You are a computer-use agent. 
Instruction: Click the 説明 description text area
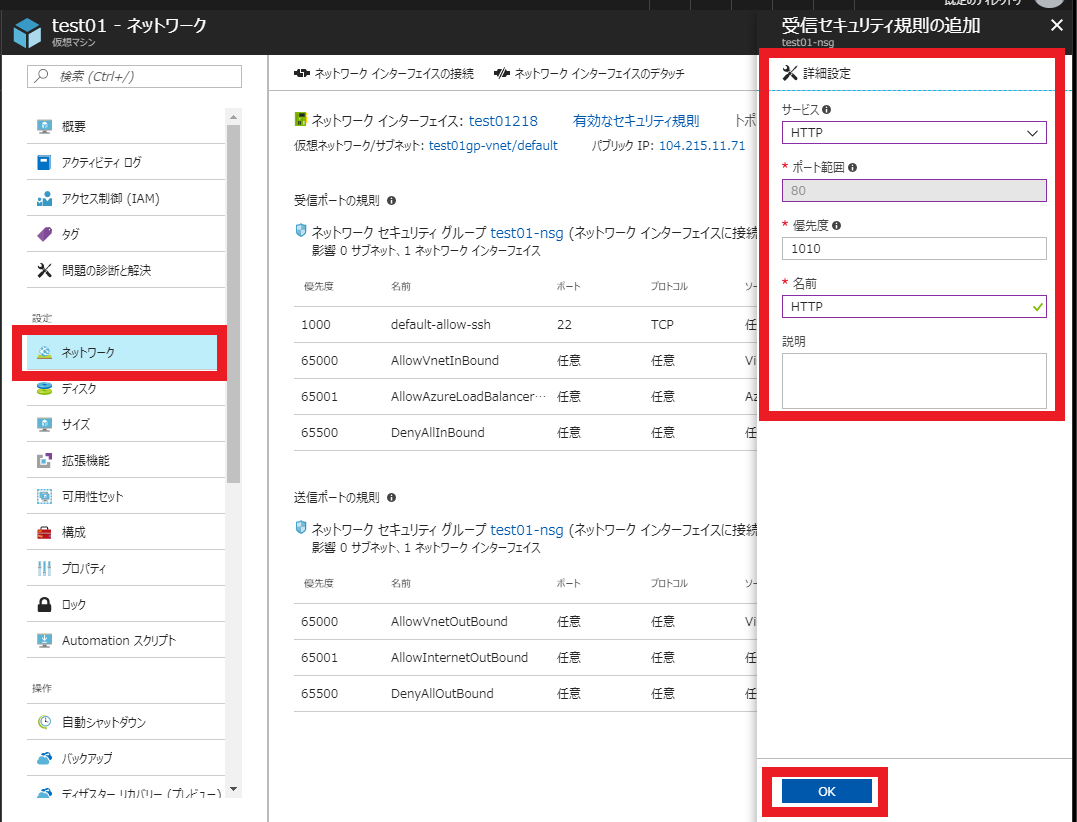[914, 381]
